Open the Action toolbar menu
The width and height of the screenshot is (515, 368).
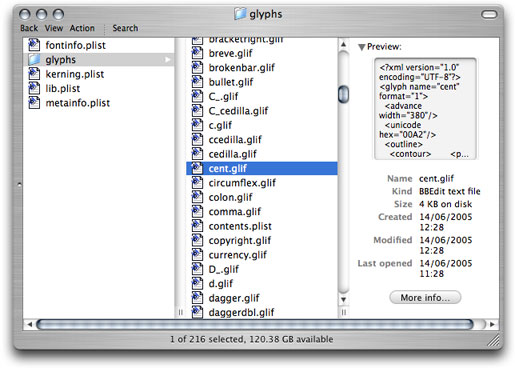[x=82, y=28]
